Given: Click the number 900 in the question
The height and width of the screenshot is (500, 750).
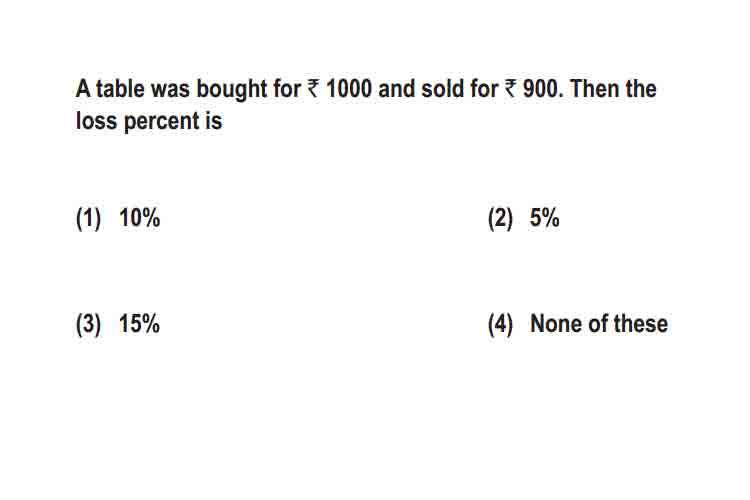Looking at the screenshot, I should tap(540, 89).
